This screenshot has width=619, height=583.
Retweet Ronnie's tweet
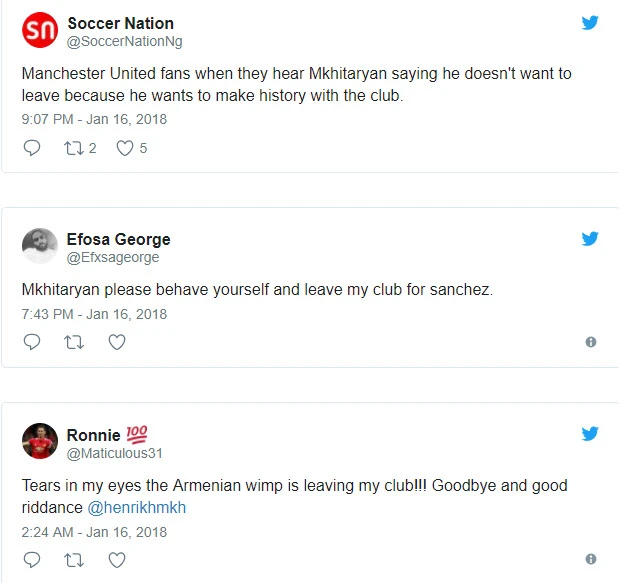(x=72, y=559)
